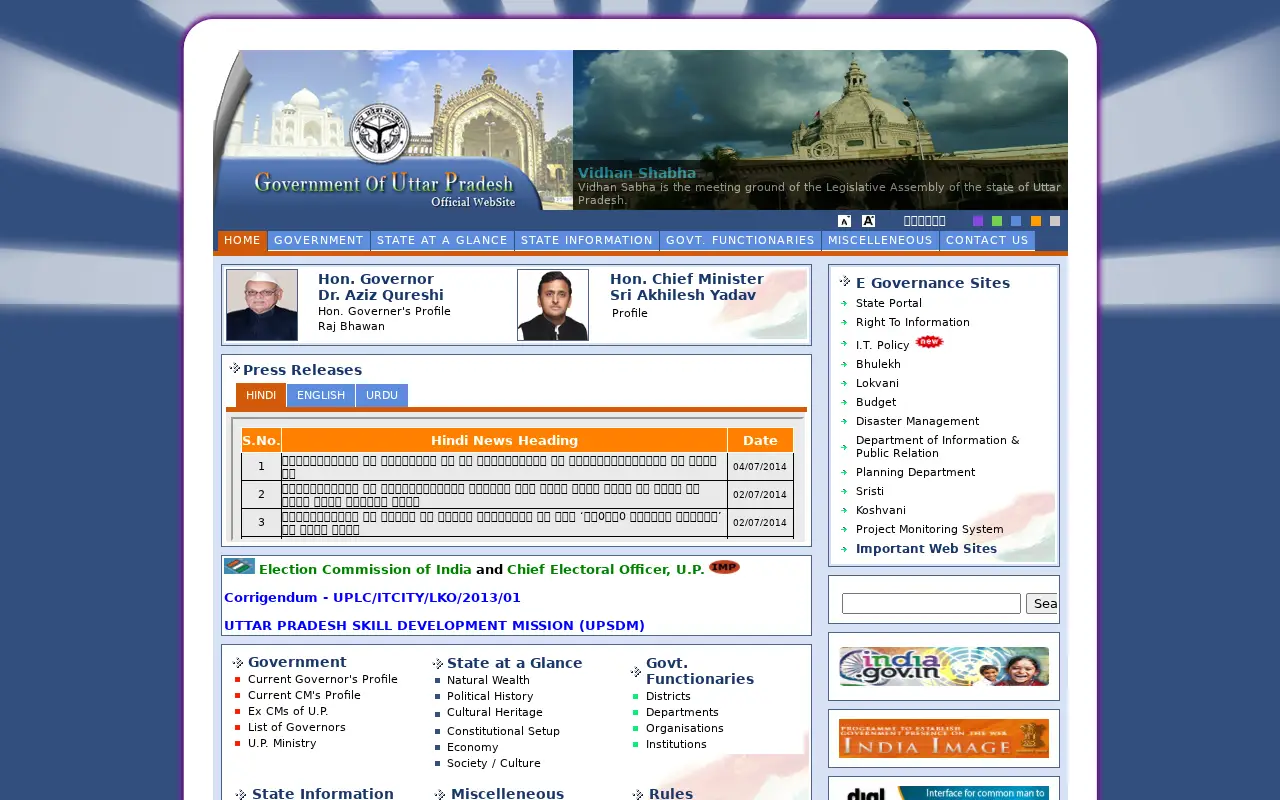Open Current Governor's Profile link

coord(323,679)
